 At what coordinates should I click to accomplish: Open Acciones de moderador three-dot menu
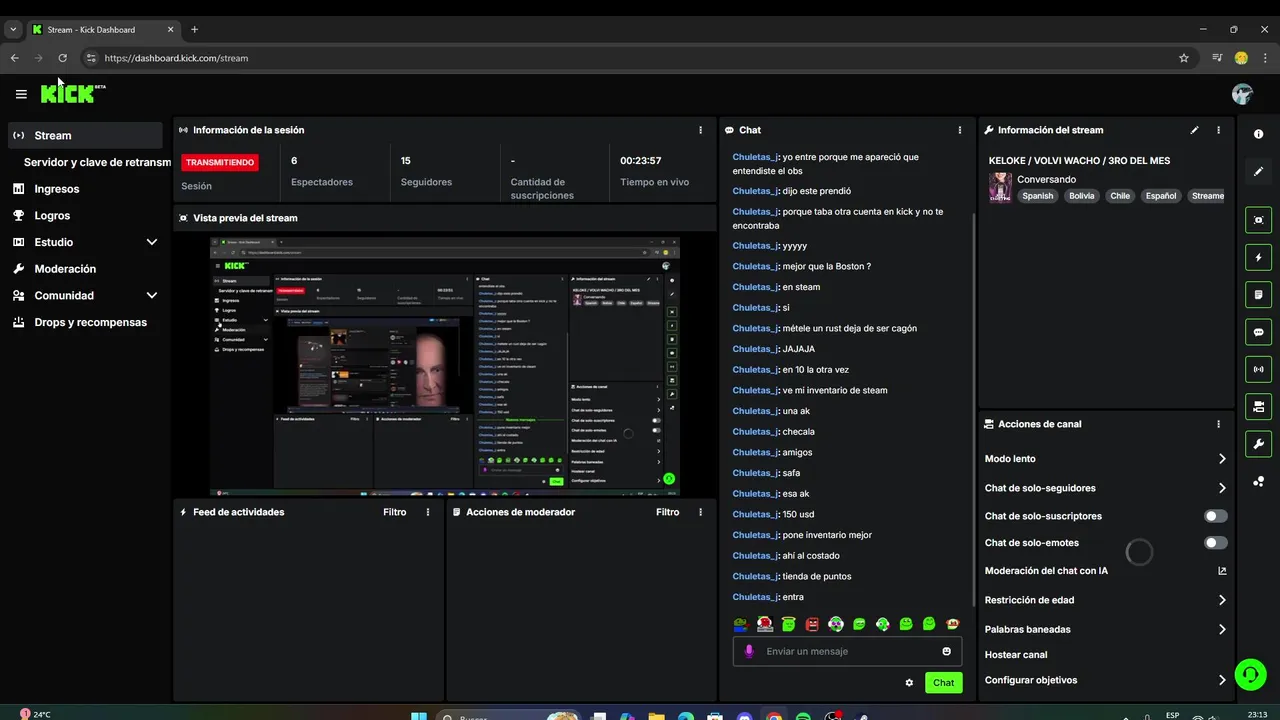700,512
